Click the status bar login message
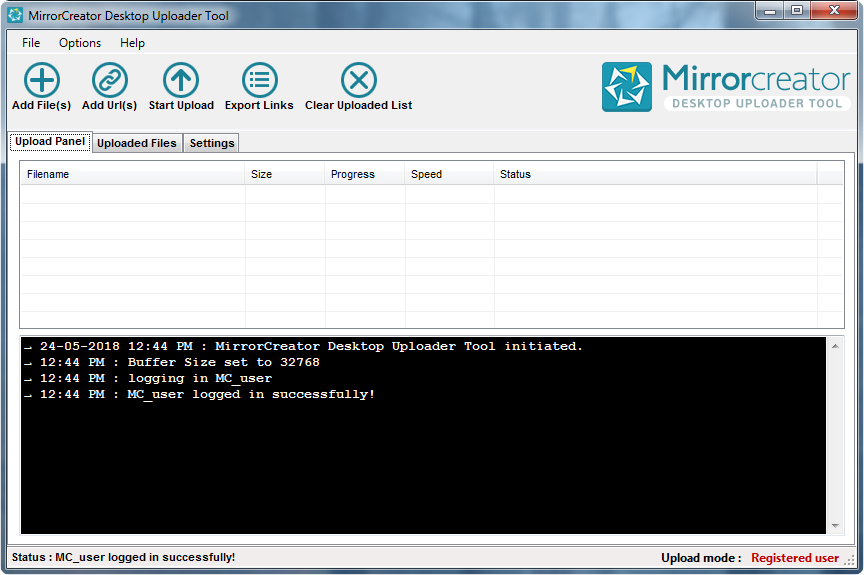 tap(123, 557)
